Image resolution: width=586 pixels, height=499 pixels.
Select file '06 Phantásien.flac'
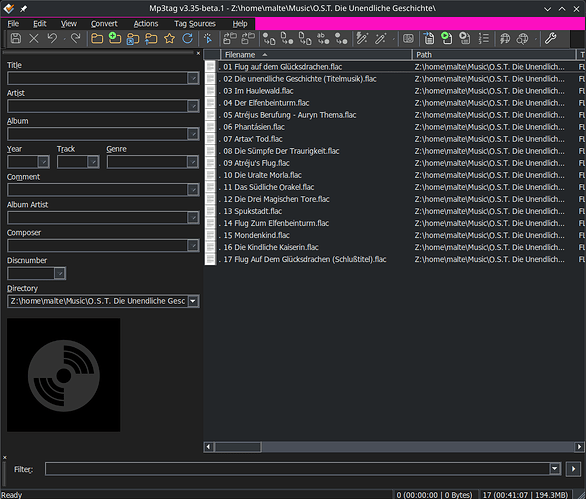coord(254,127)
